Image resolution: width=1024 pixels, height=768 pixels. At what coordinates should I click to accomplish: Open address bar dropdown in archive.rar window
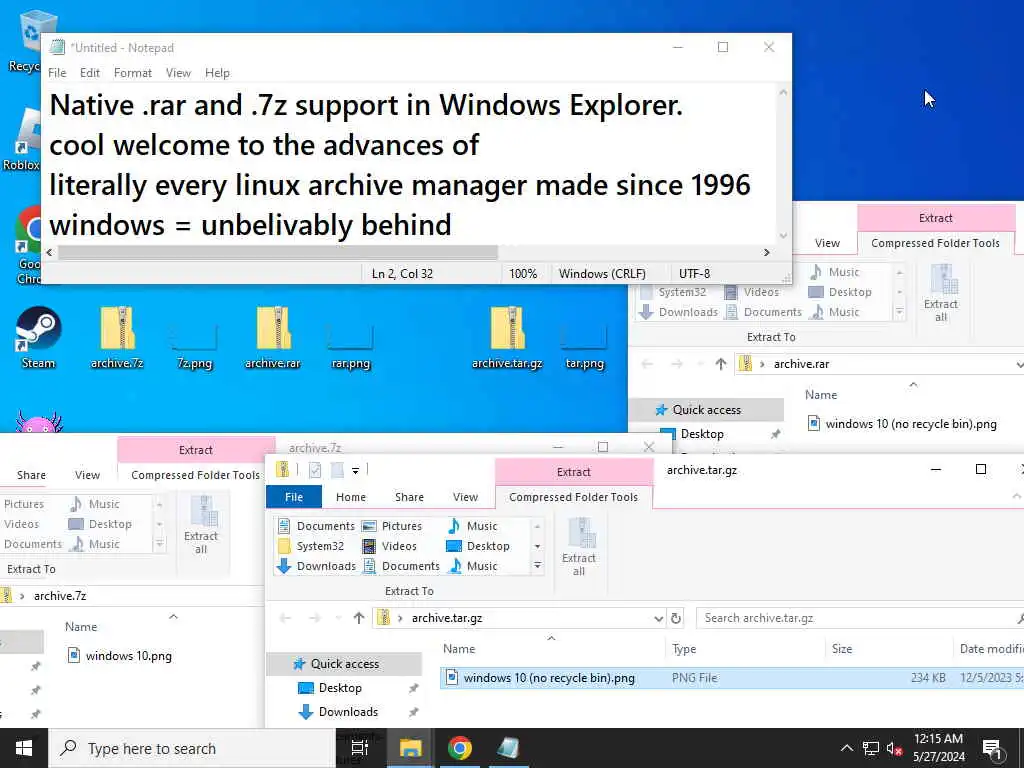1019,364
